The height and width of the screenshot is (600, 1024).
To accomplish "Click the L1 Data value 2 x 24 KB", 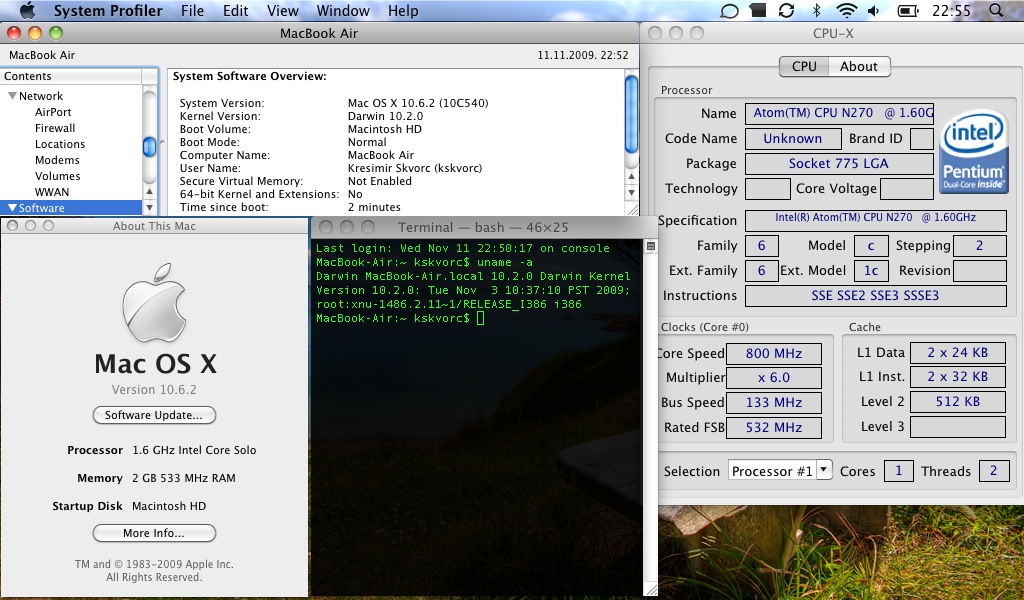I will pos(957,353).
